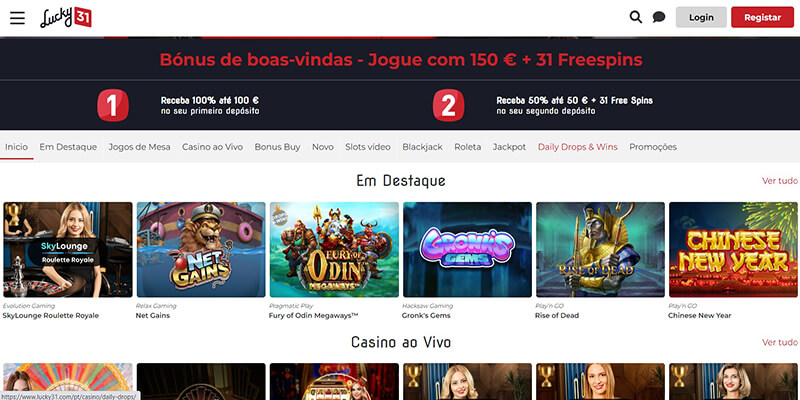Open Daily Drops & Wins tab
800x400 pixels.
(x=578, y=147)
